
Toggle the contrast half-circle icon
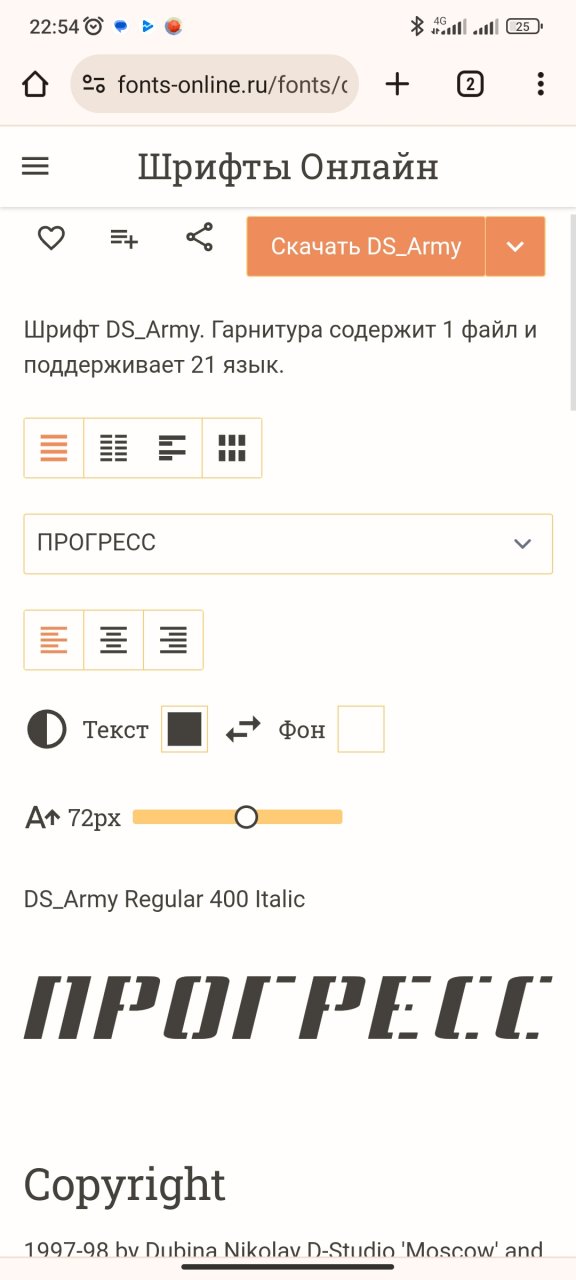46,730
